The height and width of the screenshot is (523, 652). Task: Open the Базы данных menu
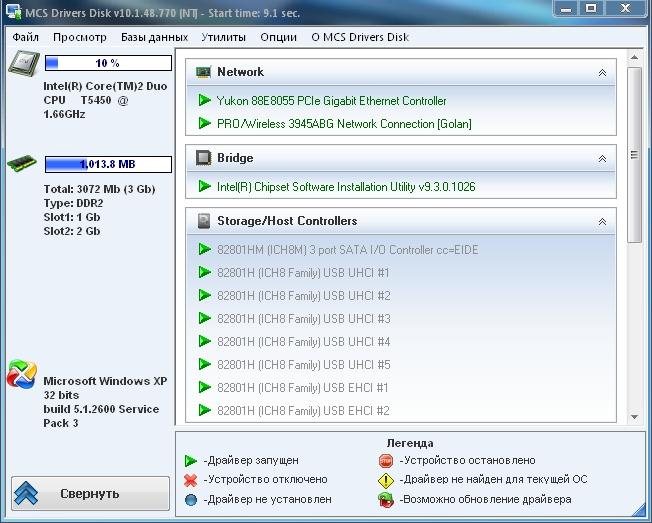tap(154, 37)
